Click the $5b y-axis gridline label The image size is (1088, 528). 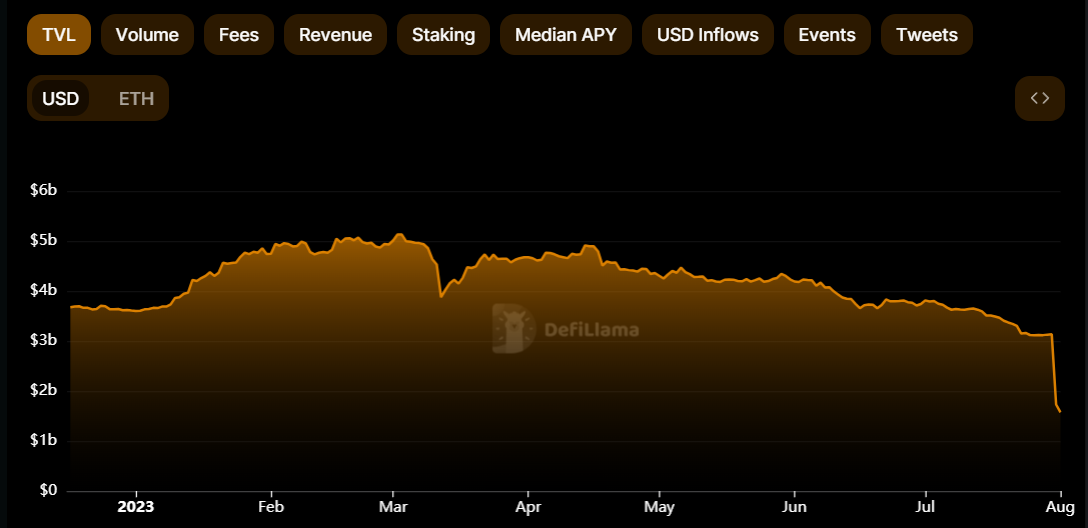(43, 241)
